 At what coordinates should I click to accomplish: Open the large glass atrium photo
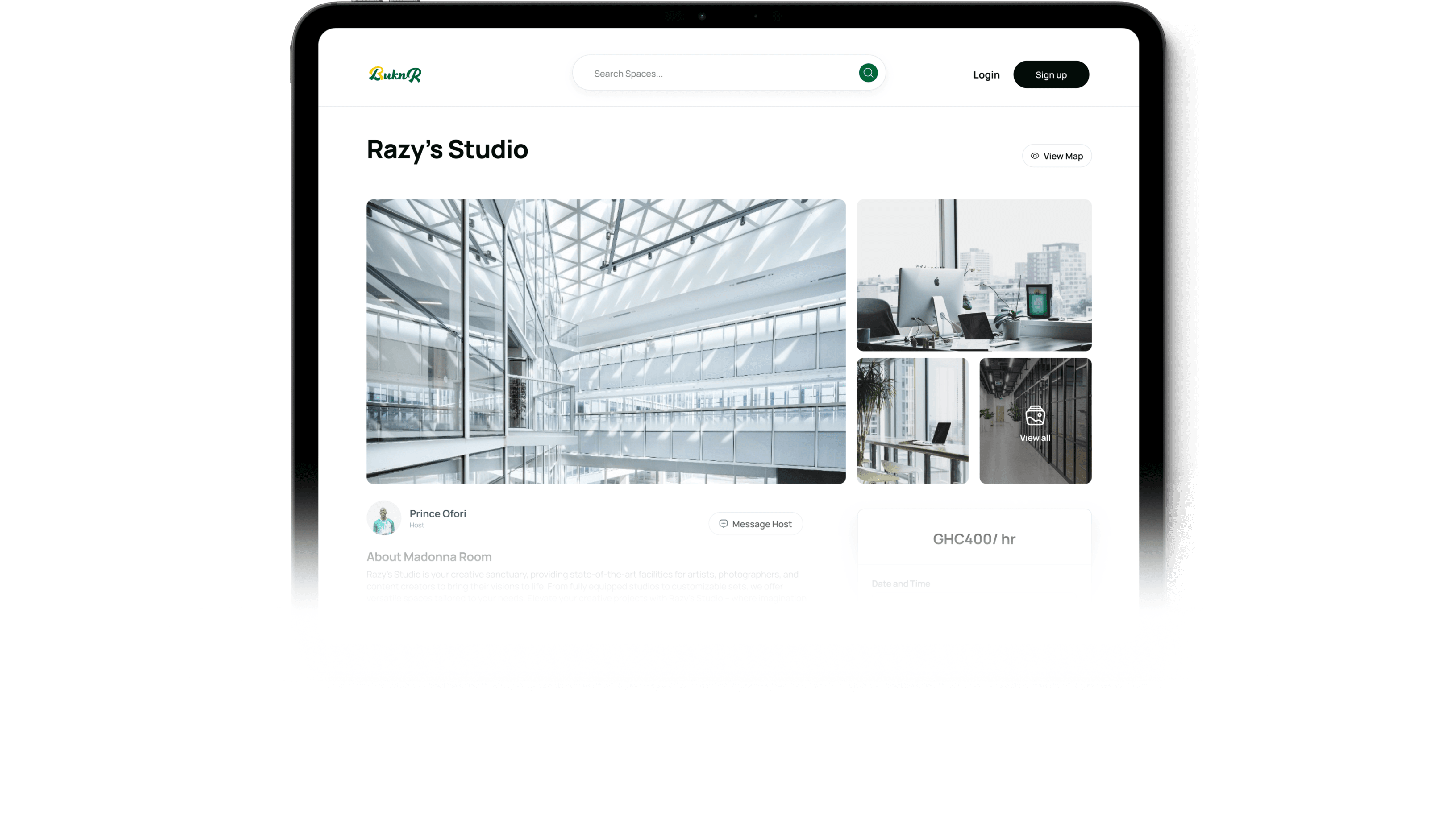(605, 341)
